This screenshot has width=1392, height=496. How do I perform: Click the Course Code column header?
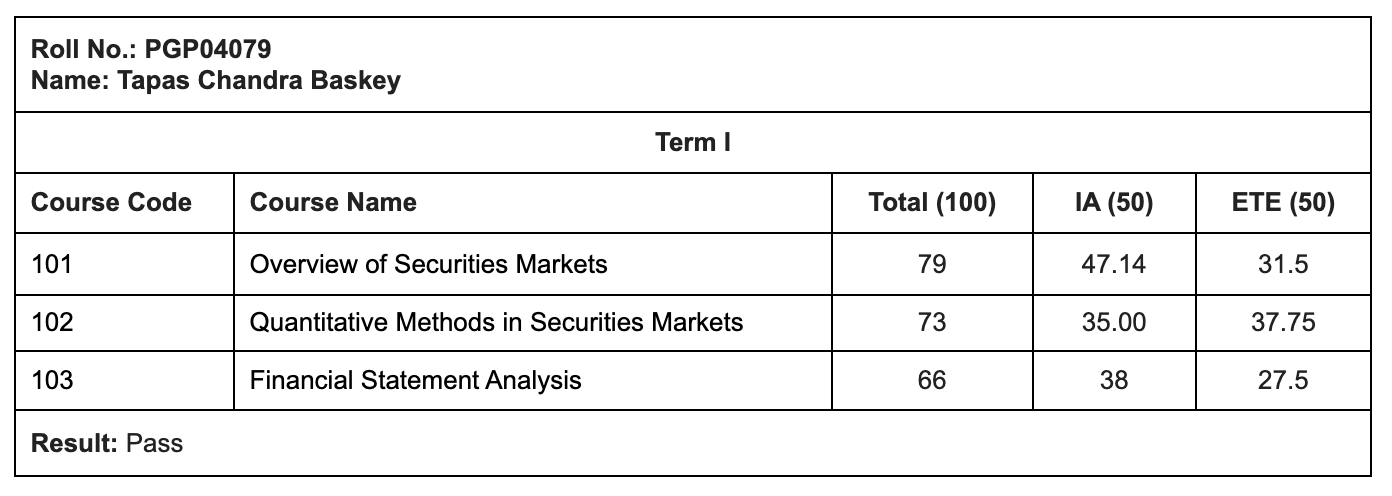click(112, 203)
